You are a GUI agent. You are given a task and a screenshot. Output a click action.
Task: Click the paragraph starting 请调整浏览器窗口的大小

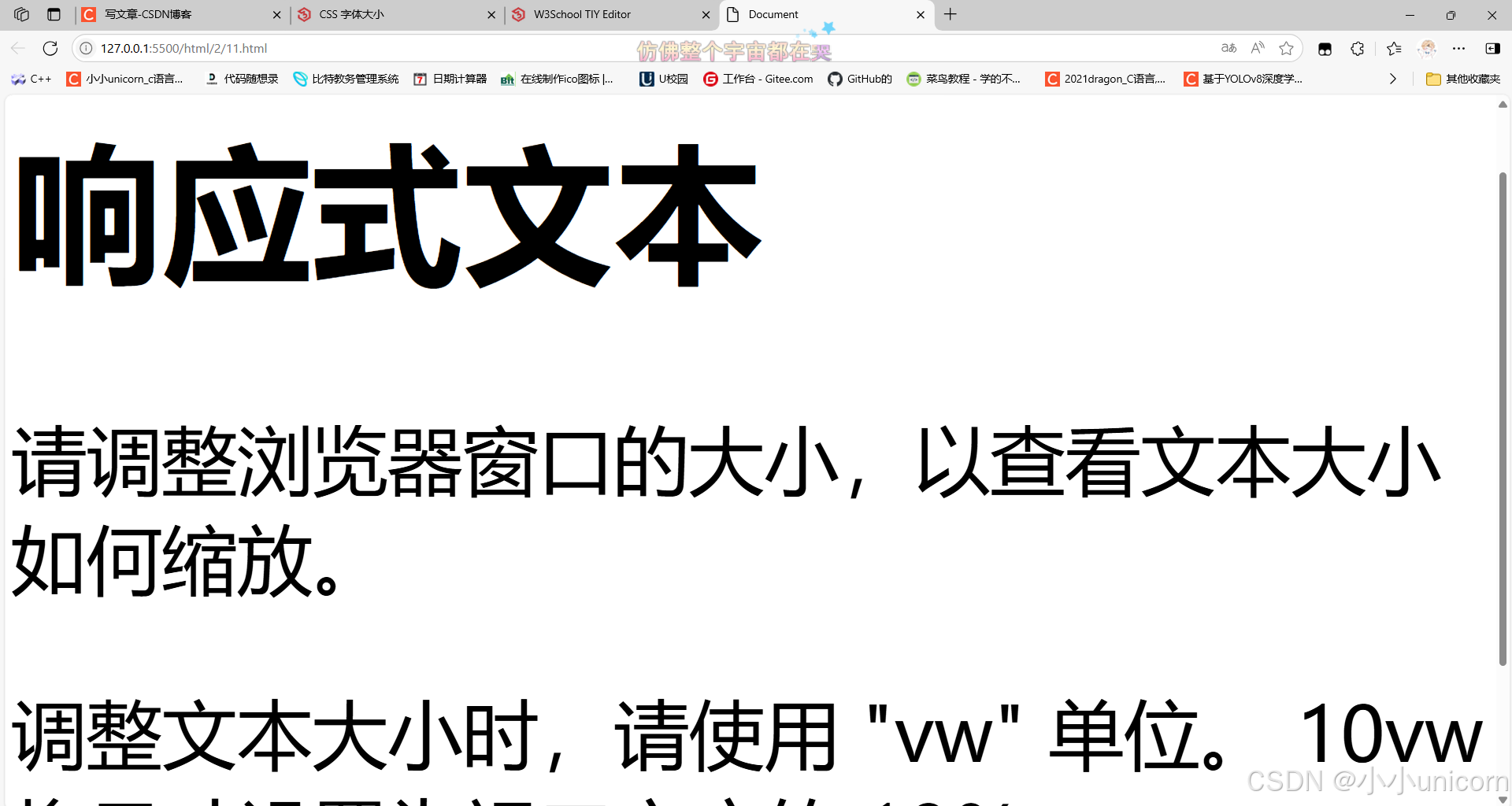[726, 511]
